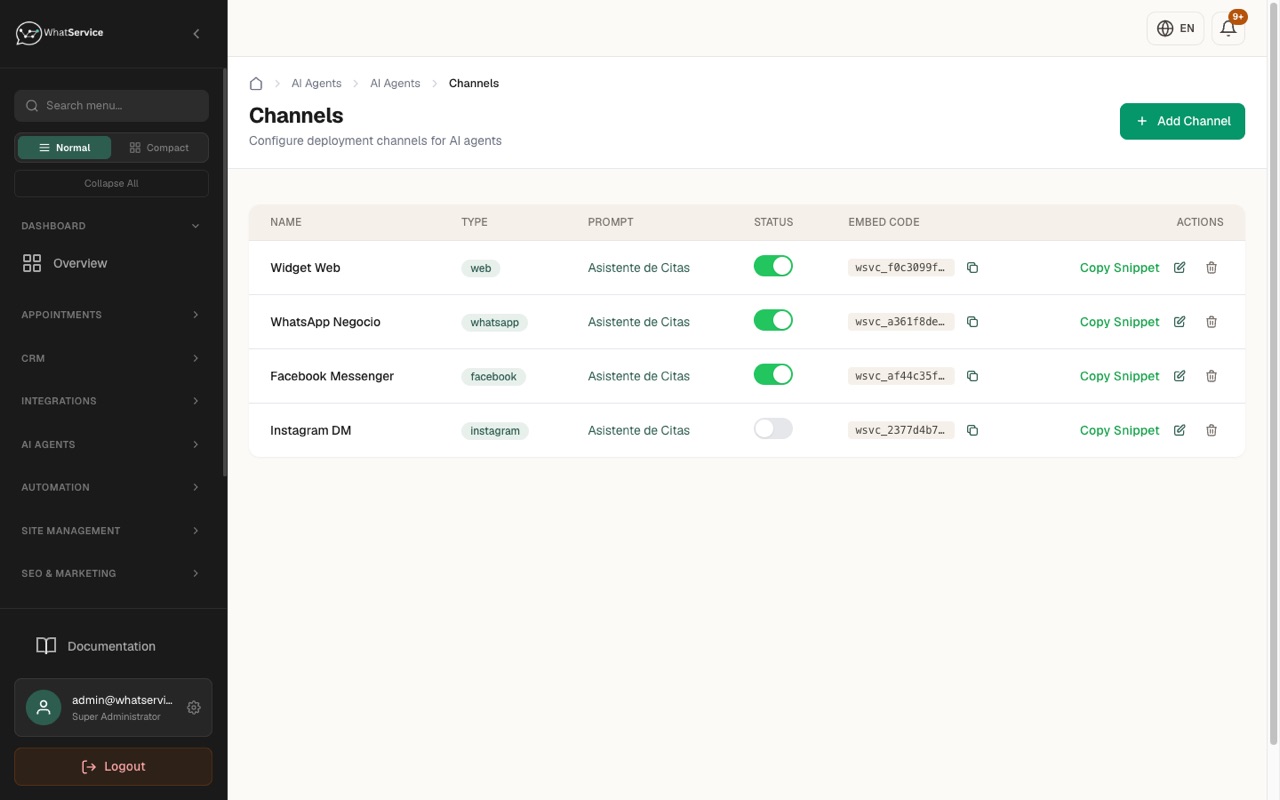Image resolution: width=1280 pixels, height=800 pixels.
Task: Click the whatsapp type badge
Action: pyautogui.click(x=494, y=322)
